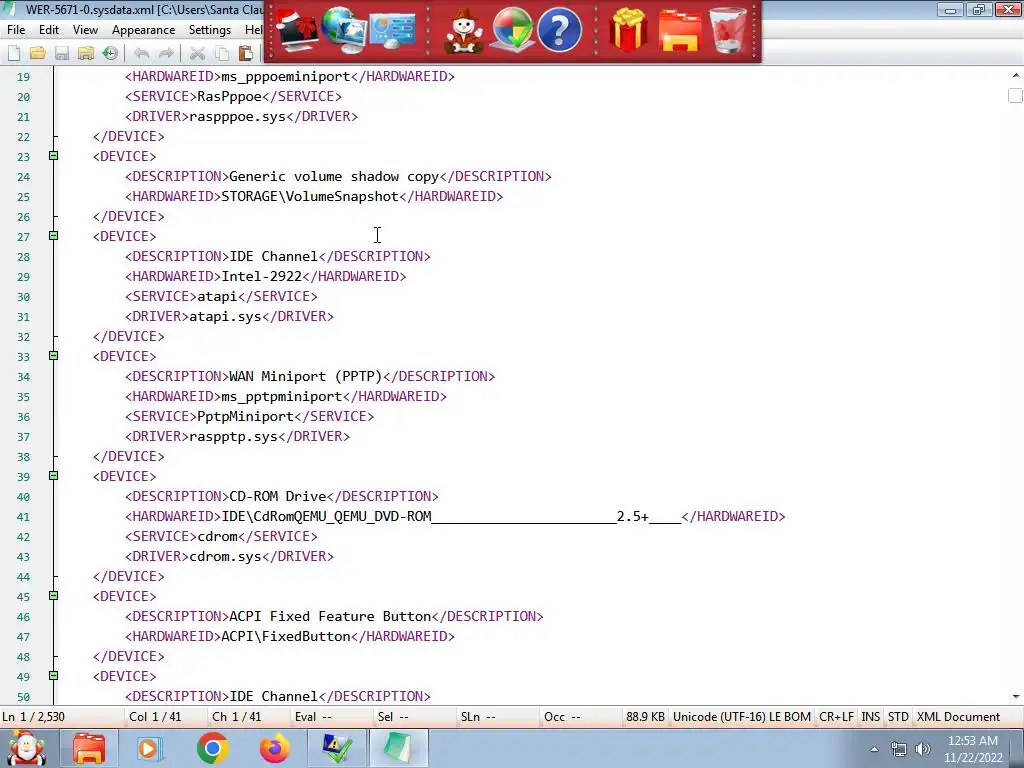Click the snowman dock icon
1024x768 pixels.
click(463, 30)
